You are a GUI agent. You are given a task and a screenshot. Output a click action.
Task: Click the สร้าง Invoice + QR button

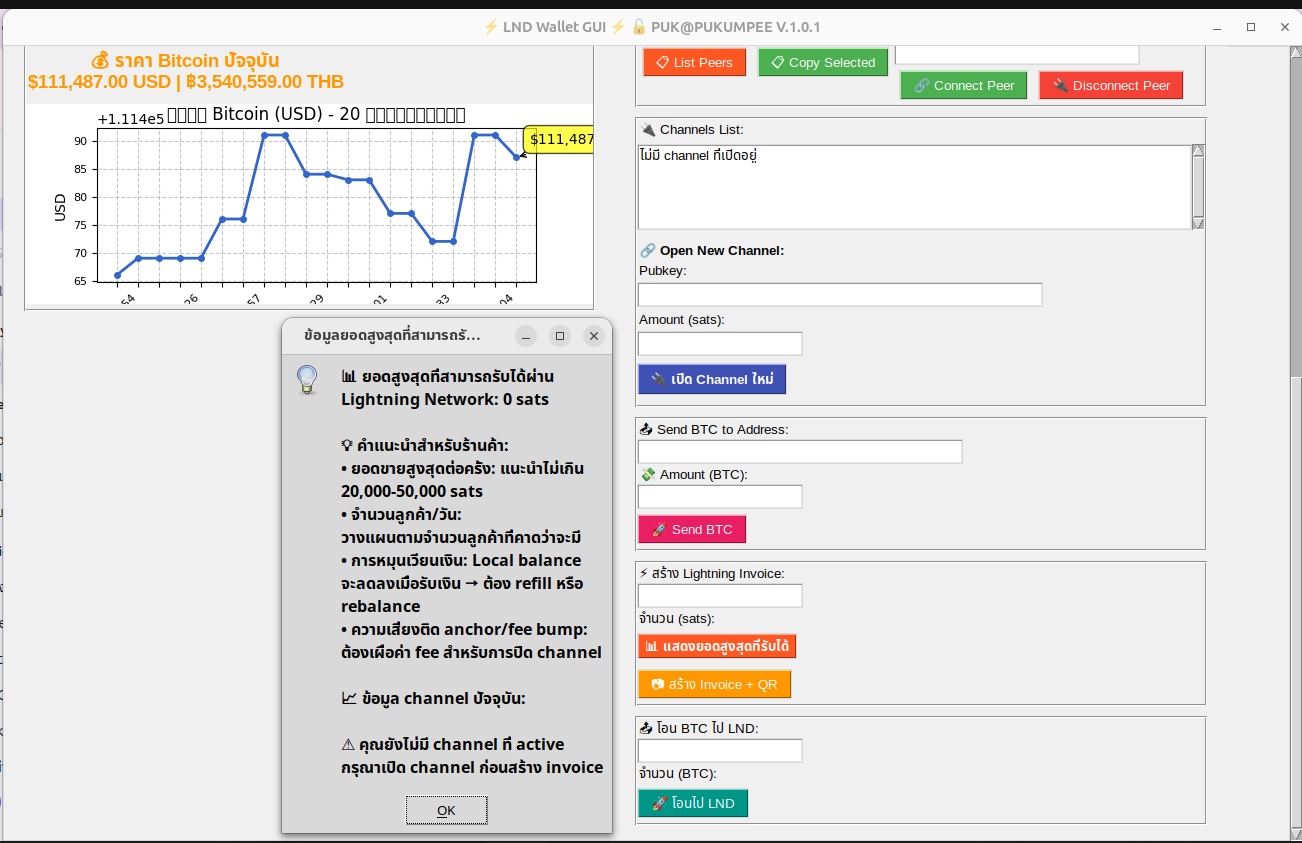[x=714, y=684]
